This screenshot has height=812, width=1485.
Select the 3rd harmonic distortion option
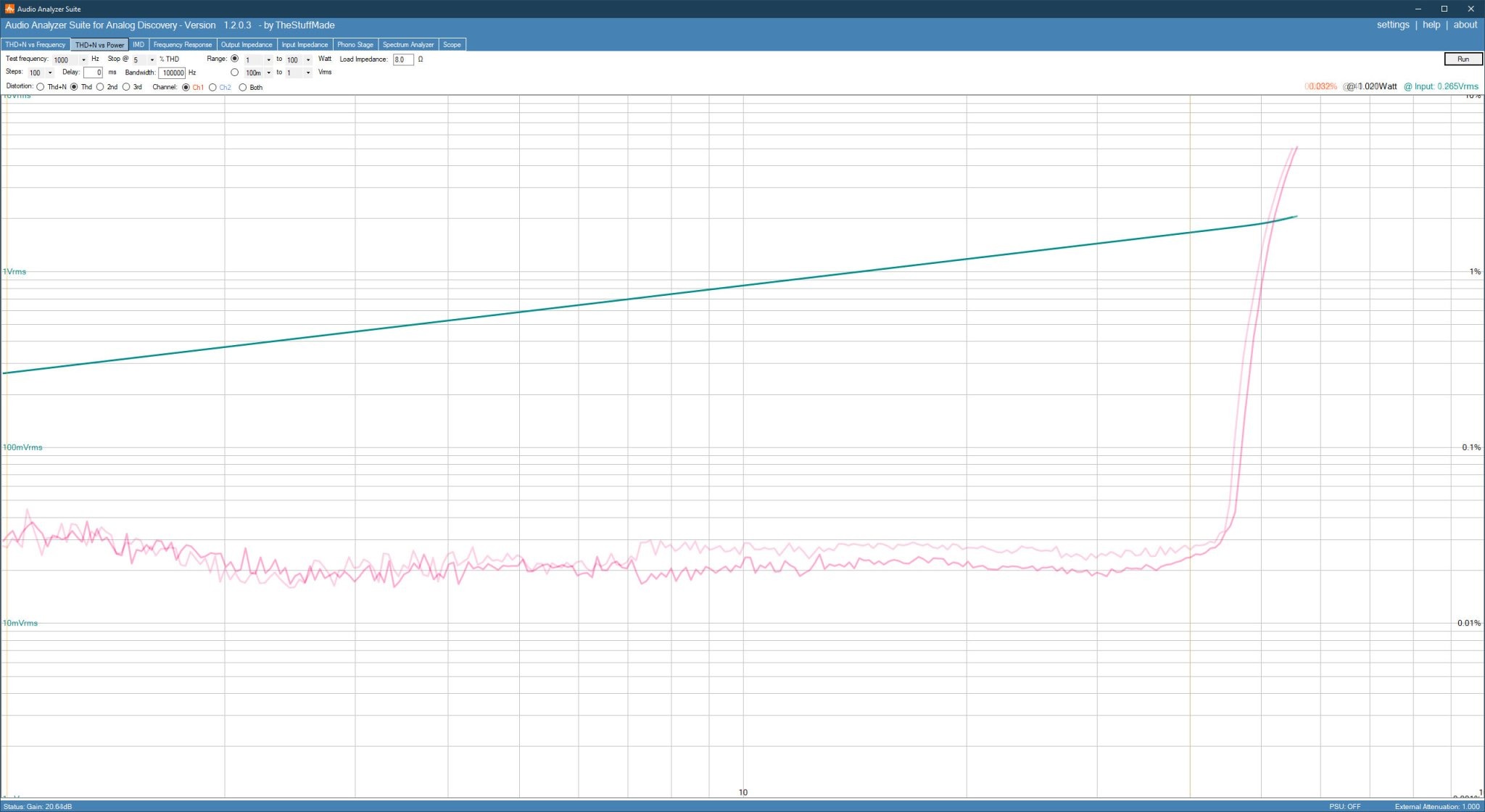pos(126,87)
